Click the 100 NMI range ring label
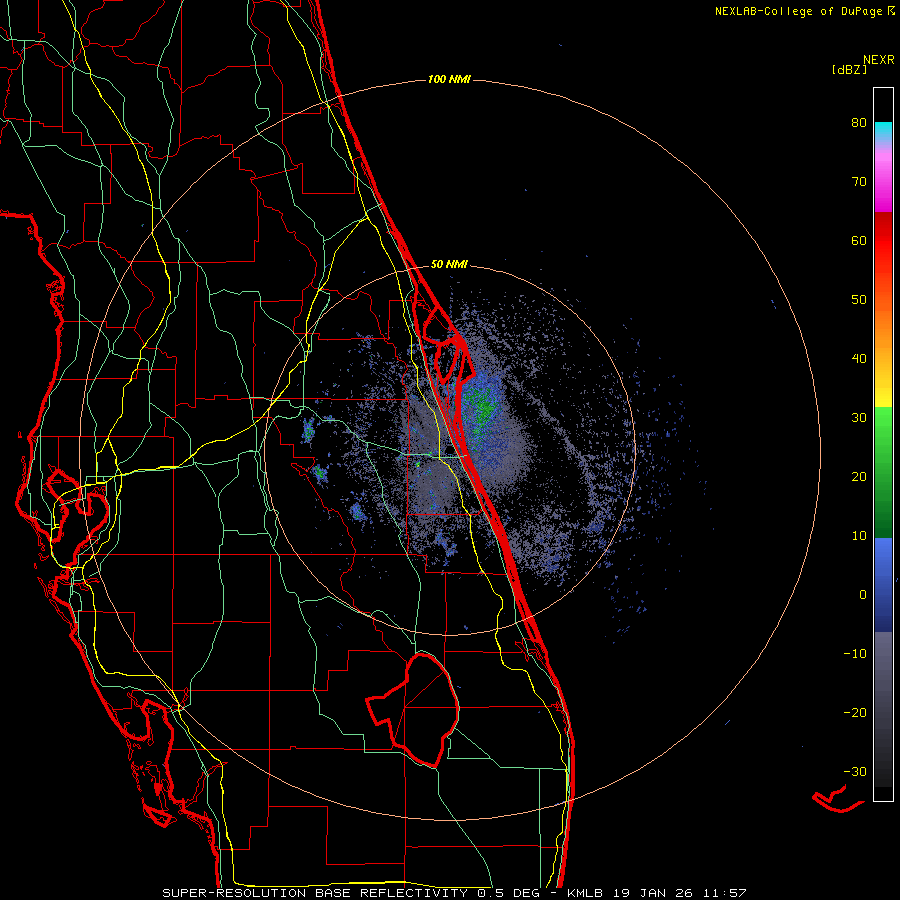The height and width of the screenshot is (900, 900). pyautogui.click(x=449, y=79)
